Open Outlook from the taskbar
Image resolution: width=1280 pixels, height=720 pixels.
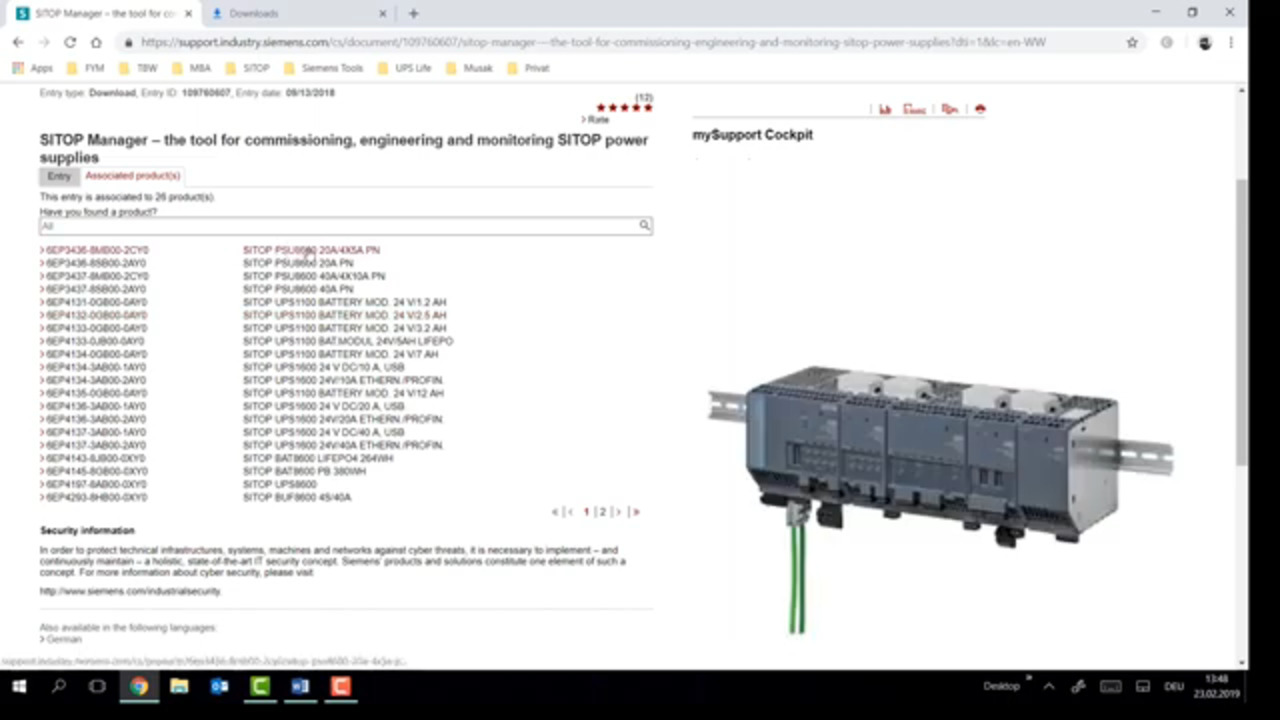point(219,686)
